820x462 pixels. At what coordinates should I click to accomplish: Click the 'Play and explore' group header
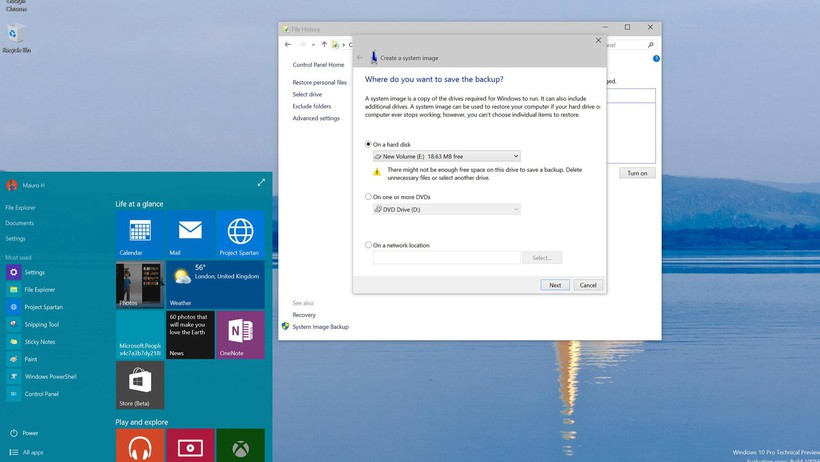click(x=142, y=422)
